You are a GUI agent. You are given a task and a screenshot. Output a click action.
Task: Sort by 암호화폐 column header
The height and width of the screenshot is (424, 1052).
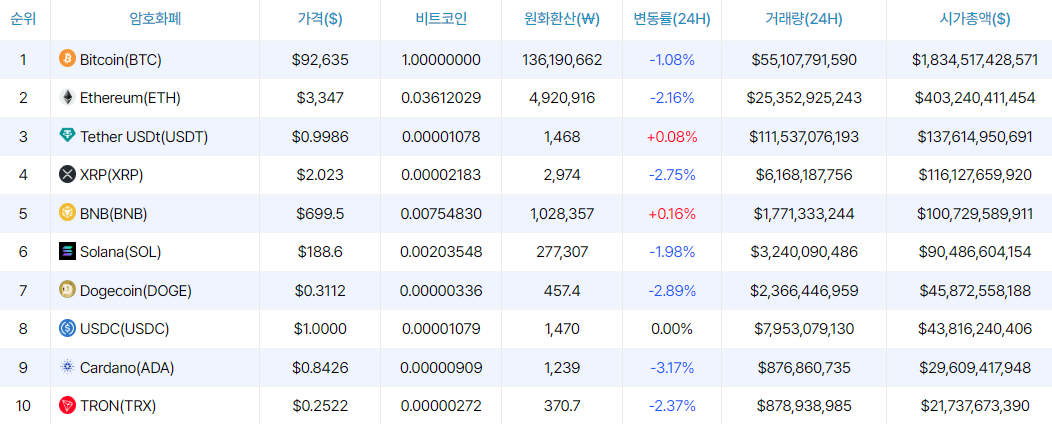tap(155, 19)
